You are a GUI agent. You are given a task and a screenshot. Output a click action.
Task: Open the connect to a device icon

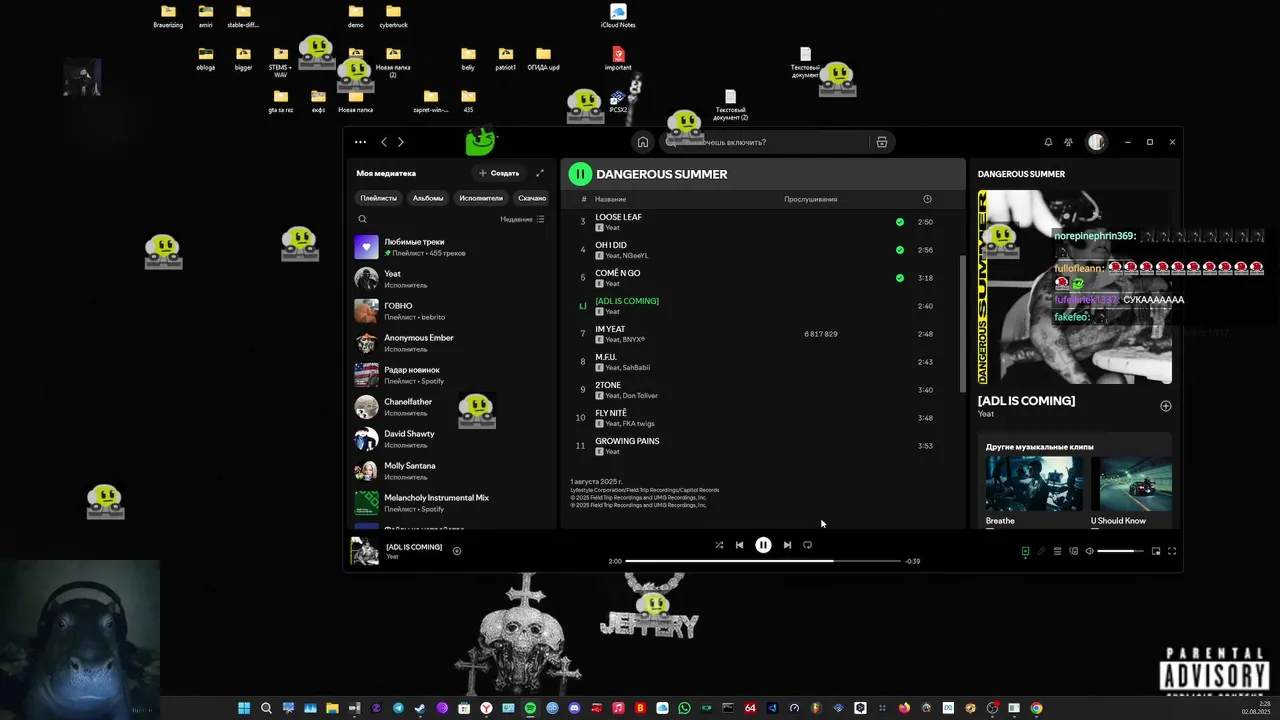click(x=1073, y=551)
